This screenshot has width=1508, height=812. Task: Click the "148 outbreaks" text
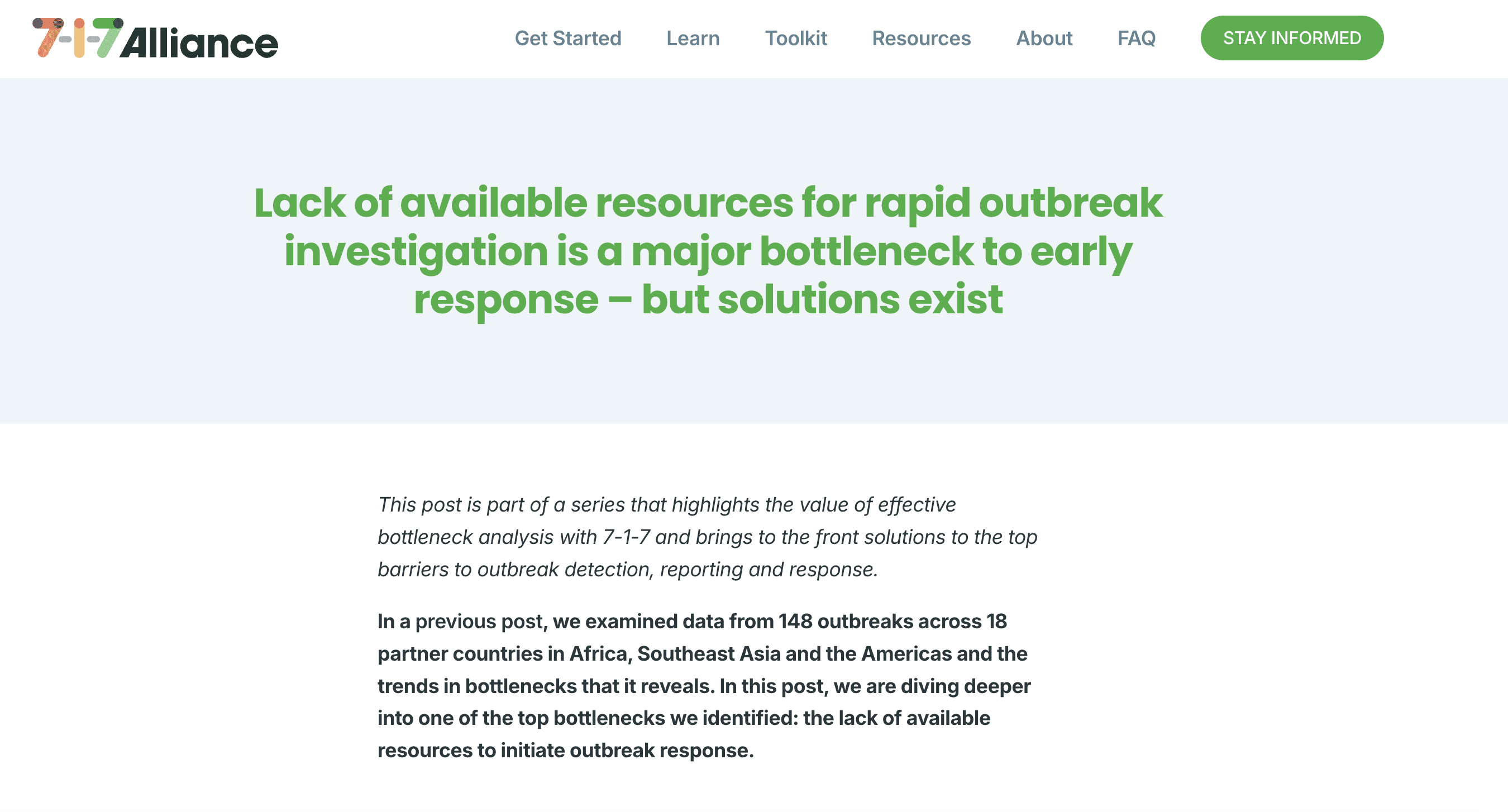tap(847, 622)
